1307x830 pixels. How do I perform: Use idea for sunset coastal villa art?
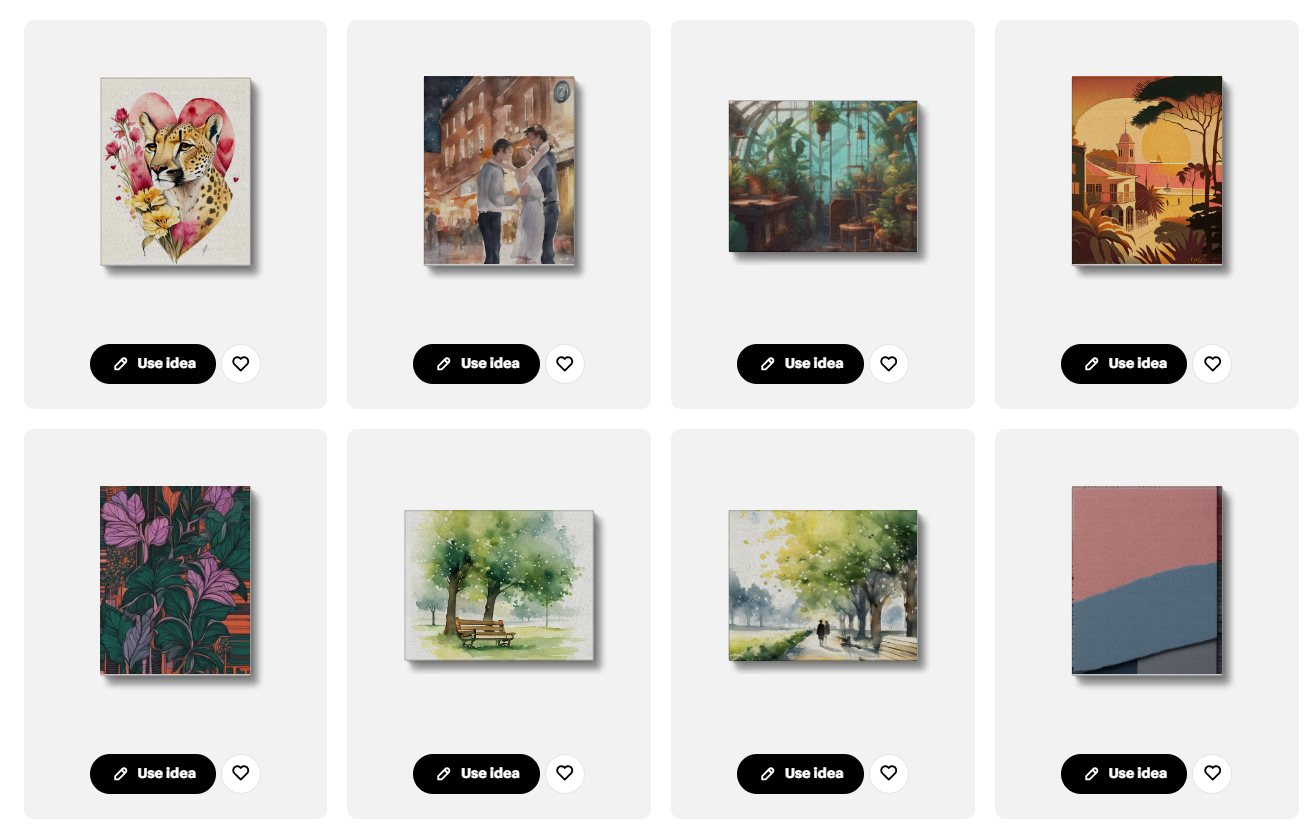tap(1124, 364)
